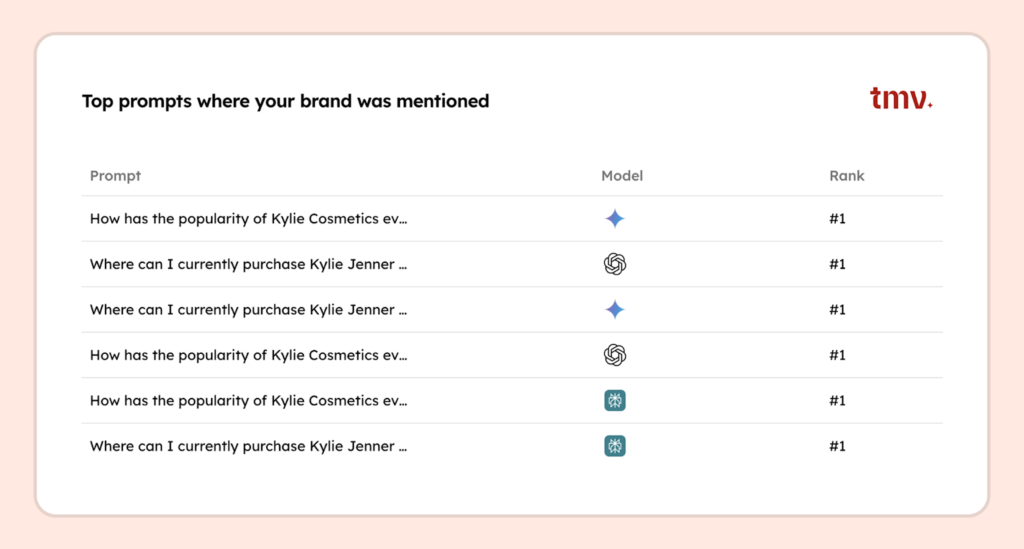Select the ChatGPT icon in the fourth row

click(614, 355)
